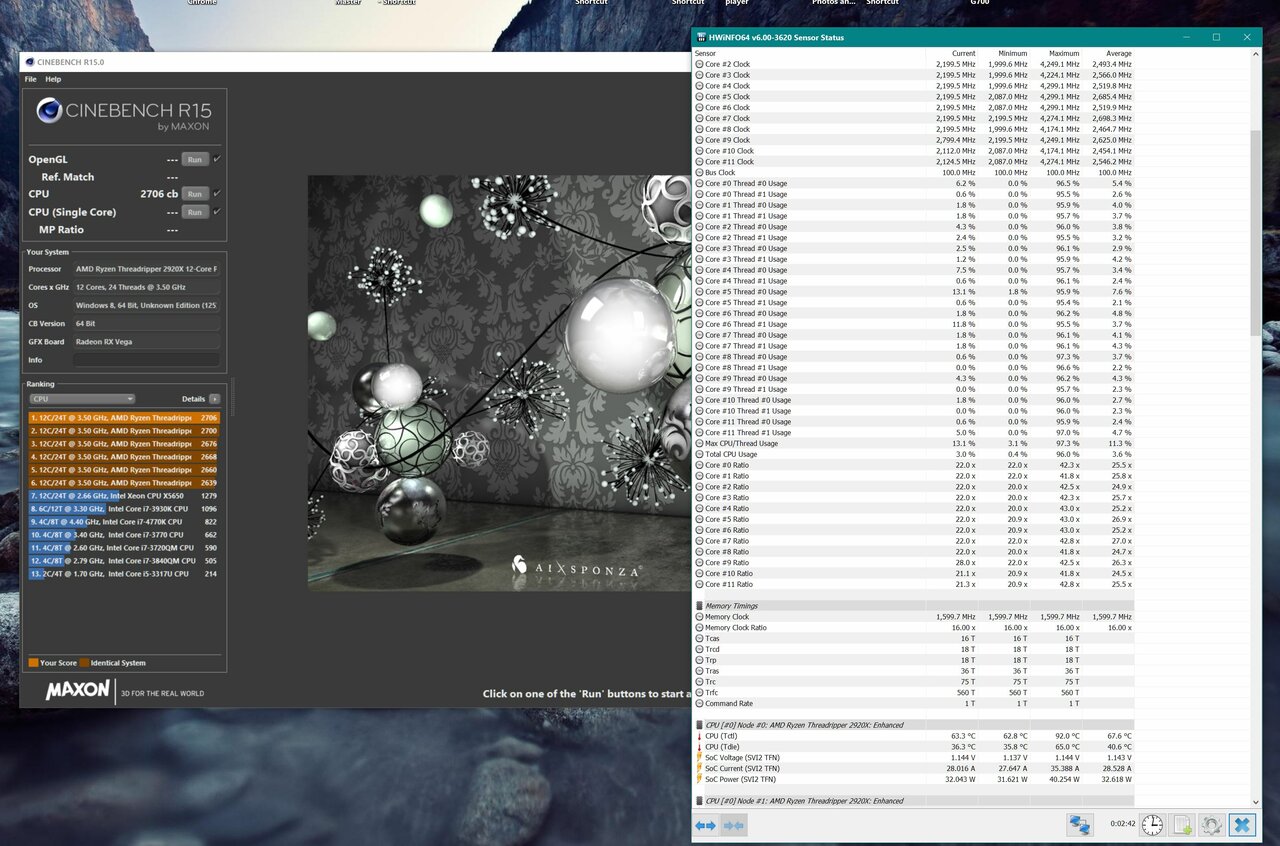Viewport: 1280px width, 846px height.
Task: Select the Intel Core i7-3720QM ranking row
Action: (124, 548)
